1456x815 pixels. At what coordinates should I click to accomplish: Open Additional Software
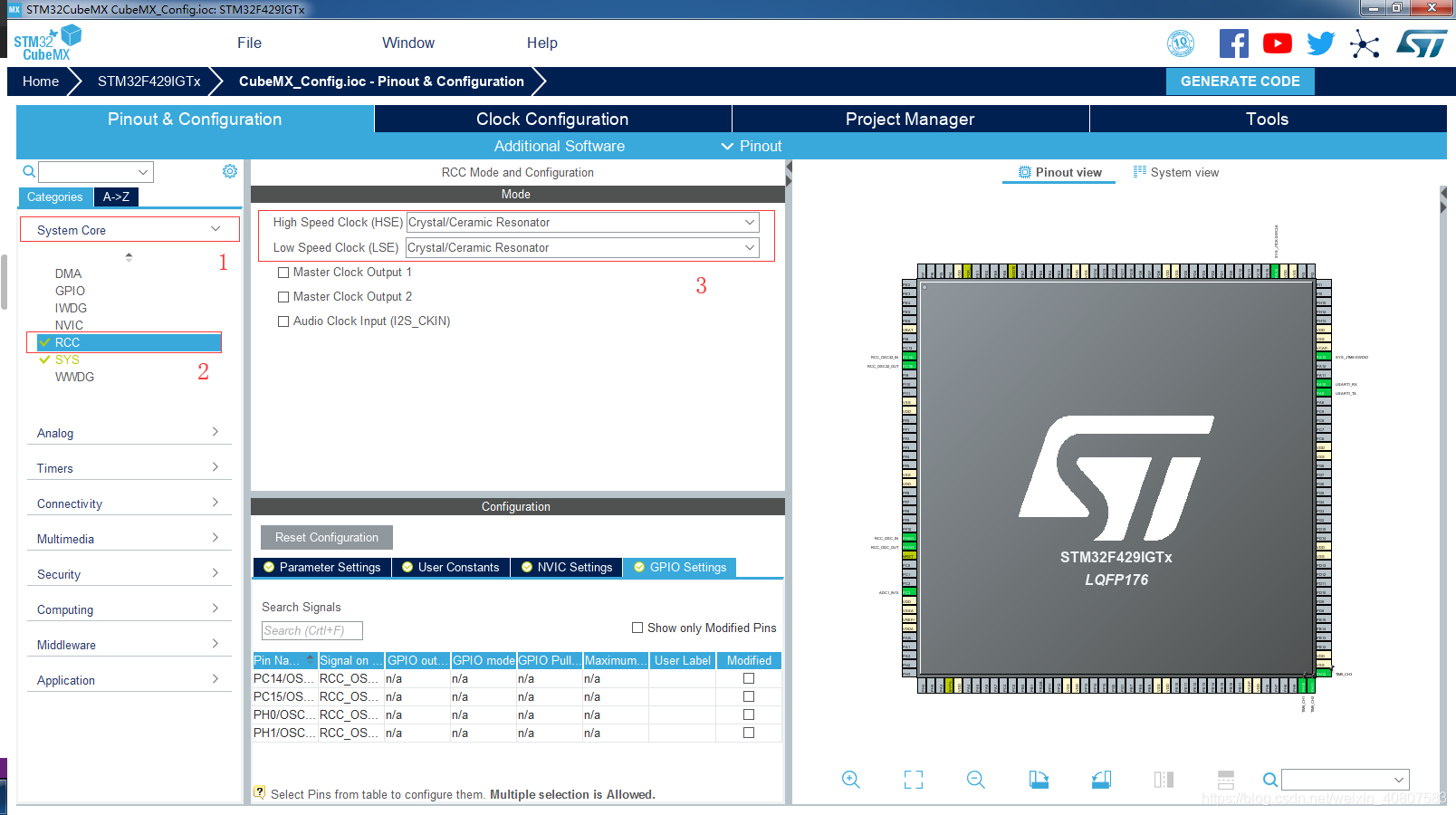pyautogui.click(x=560, y=146)
